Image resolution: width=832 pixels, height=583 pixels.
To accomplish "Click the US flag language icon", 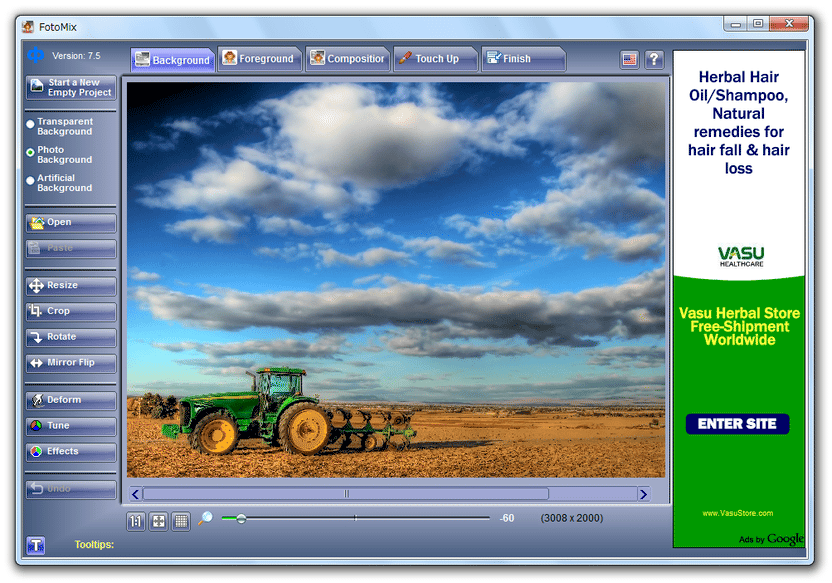I will (630, 60).
